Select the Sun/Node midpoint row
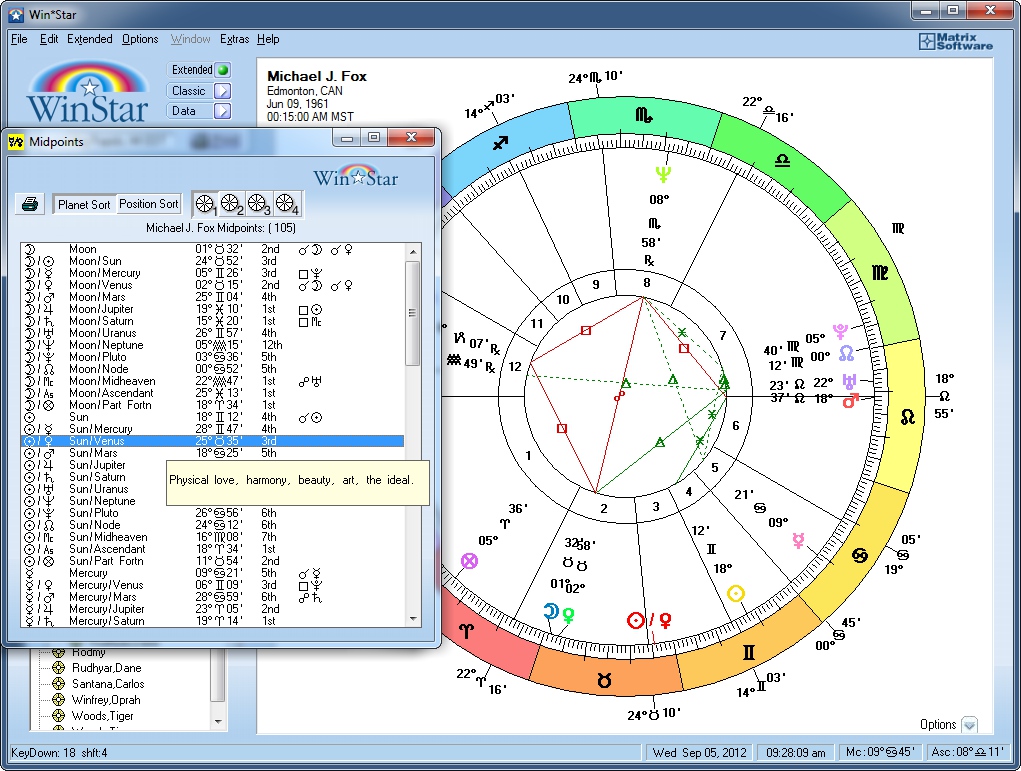Image resolution: width=1021 pixels, height=771 pixels. pos(213,525)
